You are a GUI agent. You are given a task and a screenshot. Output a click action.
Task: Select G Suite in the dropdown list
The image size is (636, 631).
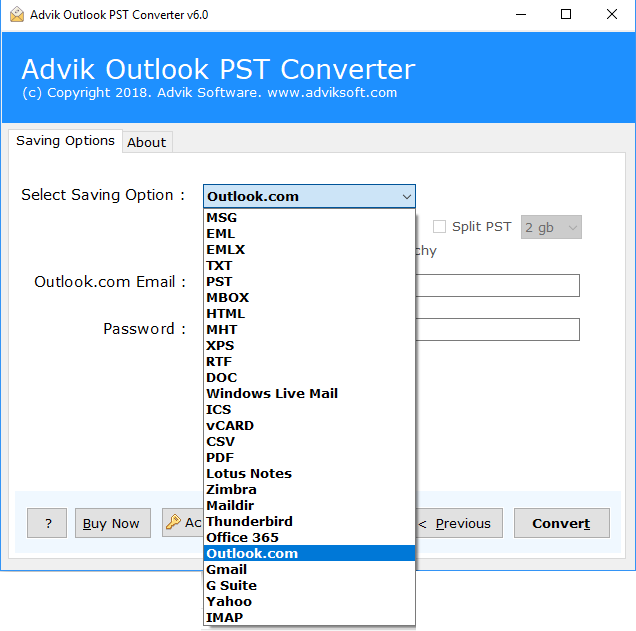(309, 586)
